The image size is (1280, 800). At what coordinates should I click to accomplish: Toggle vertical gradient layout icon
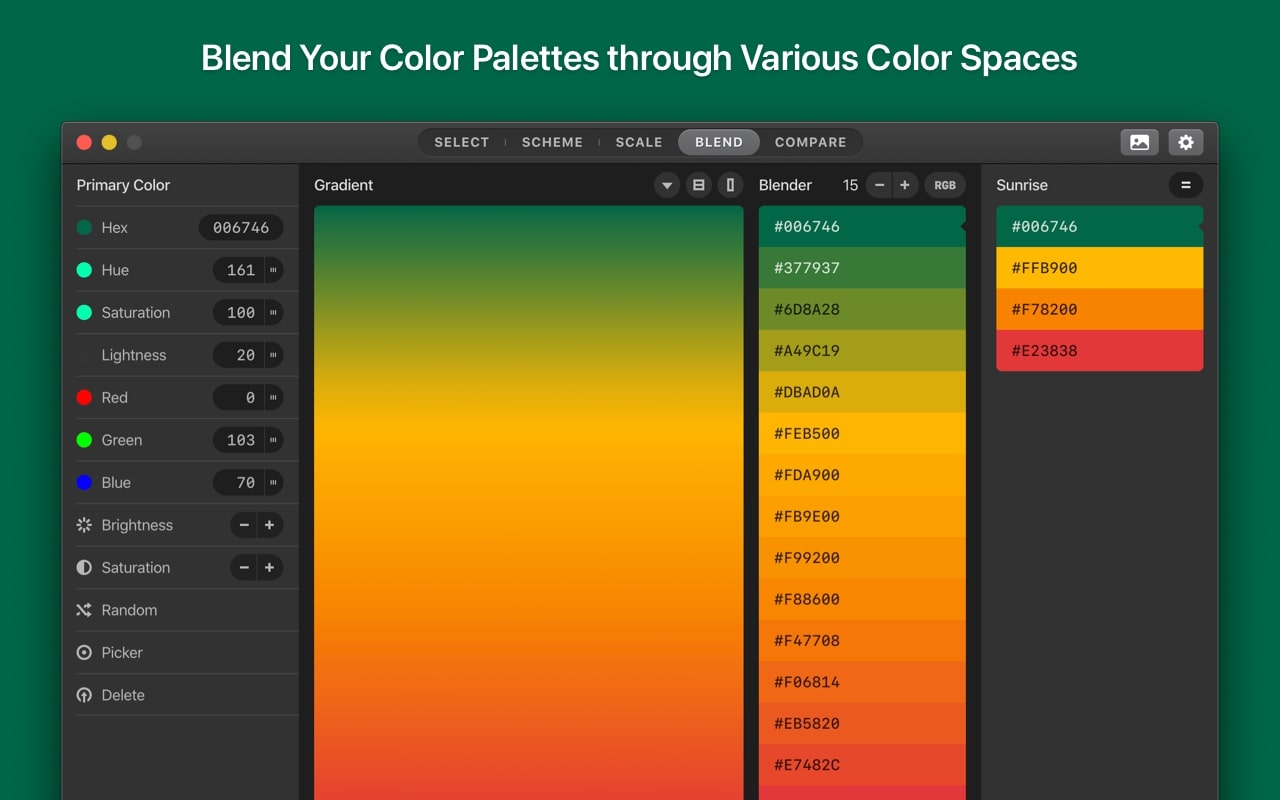pyautogui.click(x=730, y=185)
